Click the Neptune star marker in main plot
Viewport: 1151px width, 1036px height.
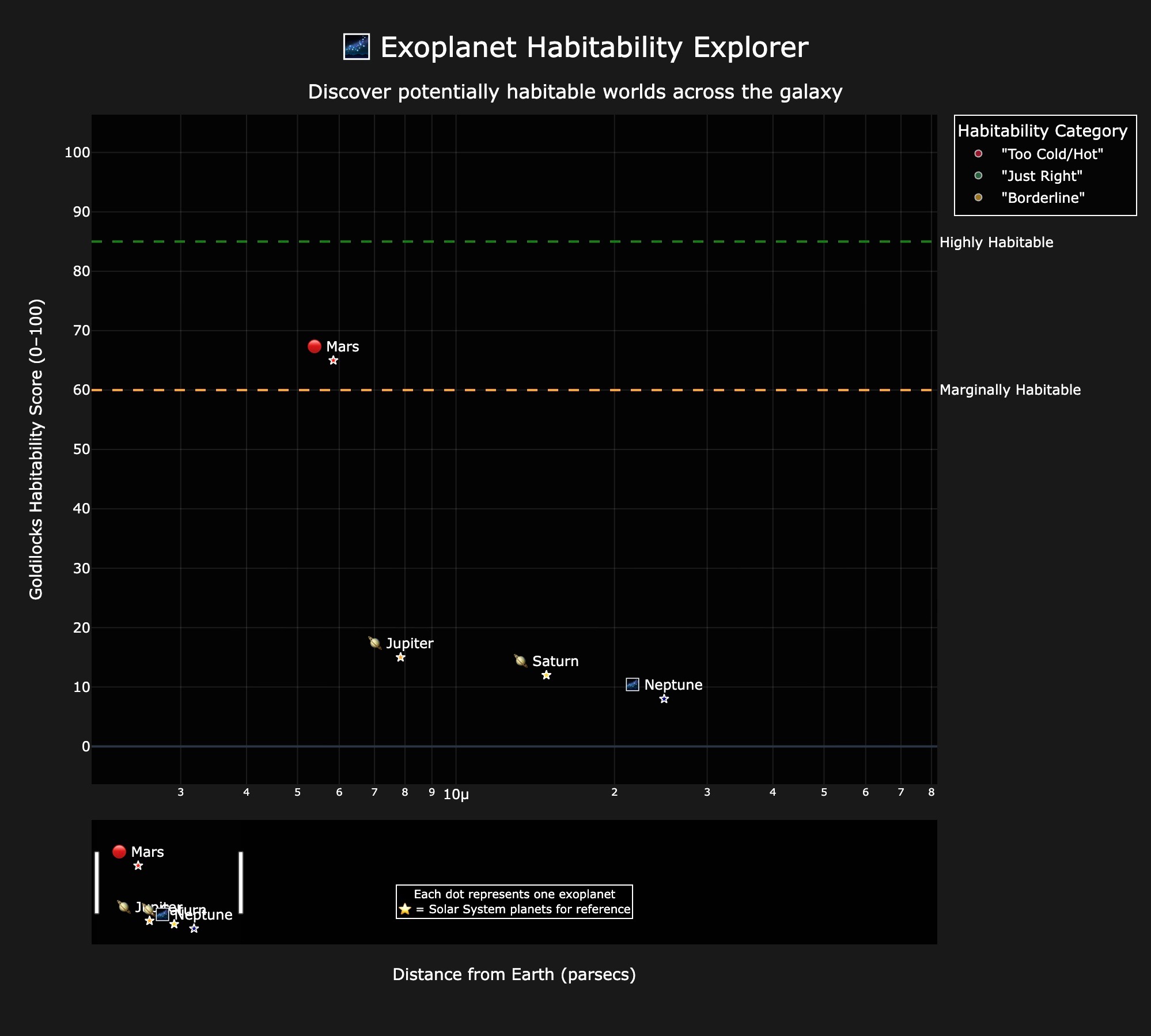pos(664,699)
